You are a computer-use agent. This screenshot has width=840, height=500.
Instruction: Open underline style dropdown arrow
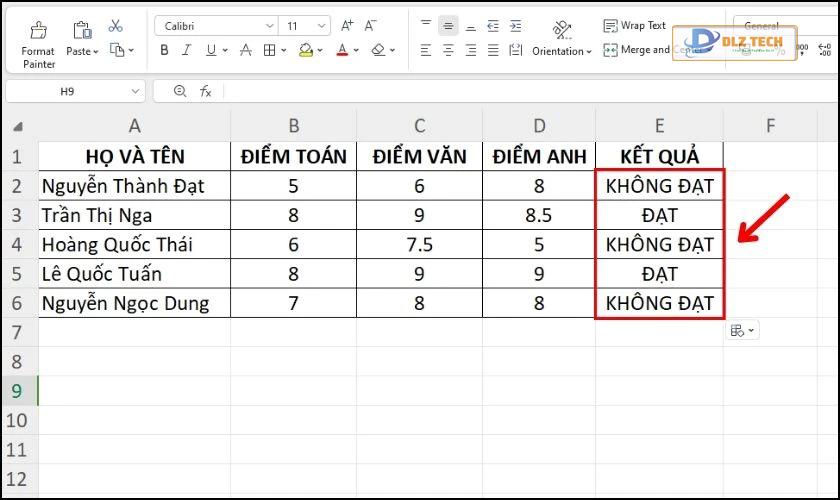click(x=225, y=50)
